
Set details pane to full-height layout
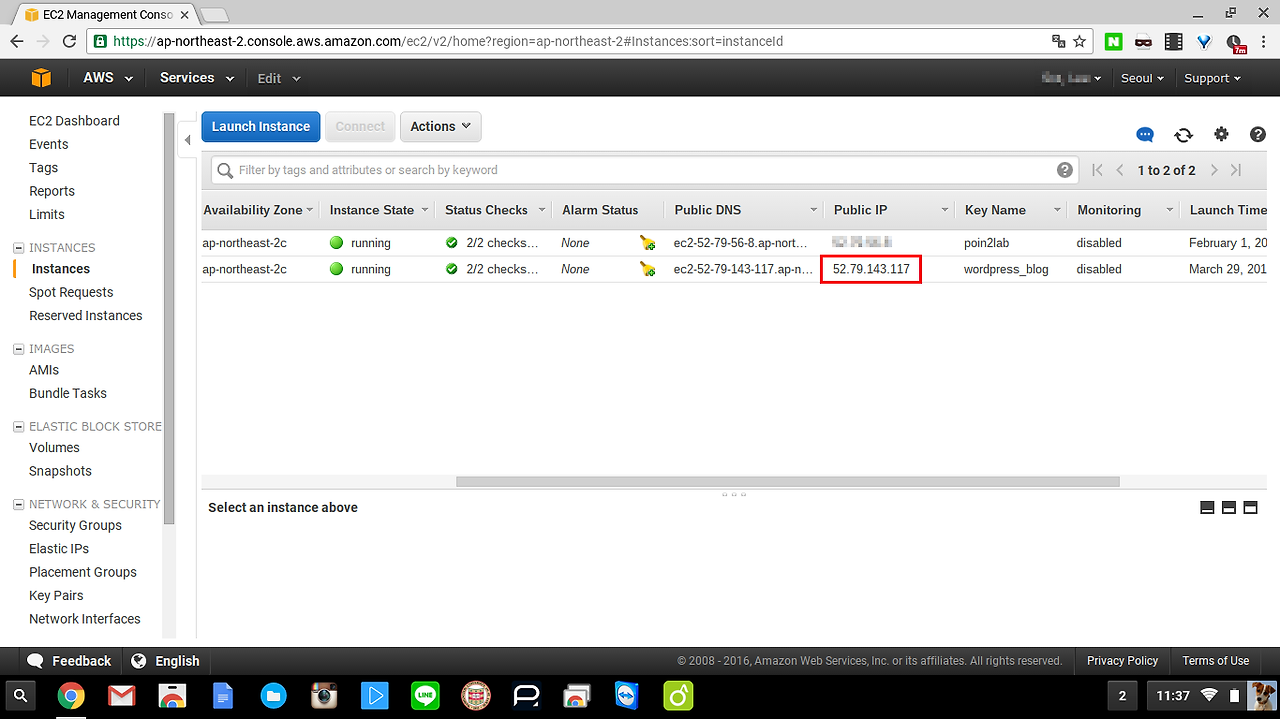1250,508
